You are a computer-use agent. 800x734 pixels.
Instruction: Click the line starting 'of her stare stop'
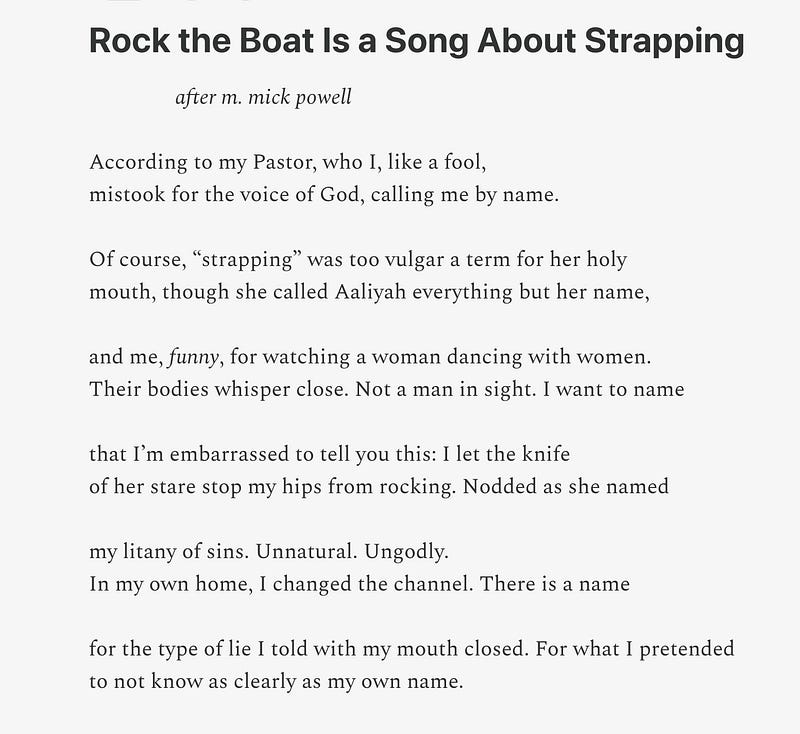pyautogui.click(x=379, y=487)
